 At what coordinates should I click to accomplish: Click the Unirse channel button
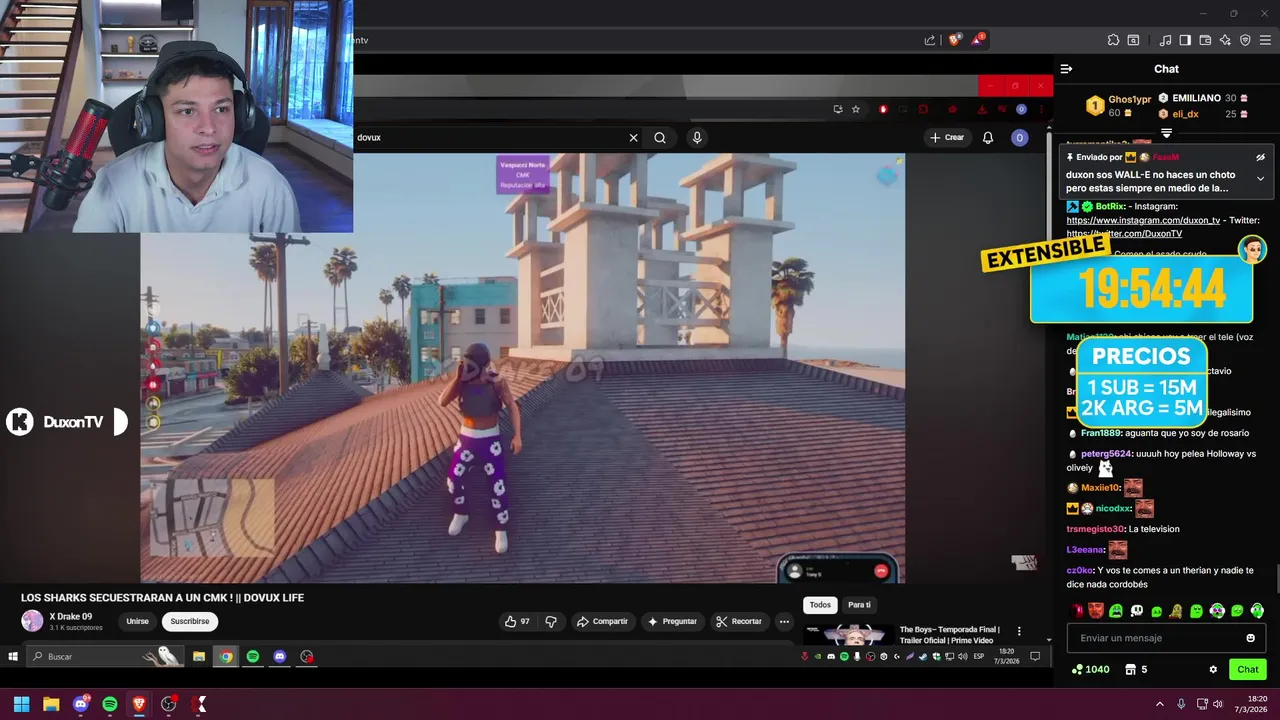pos(137,621)
